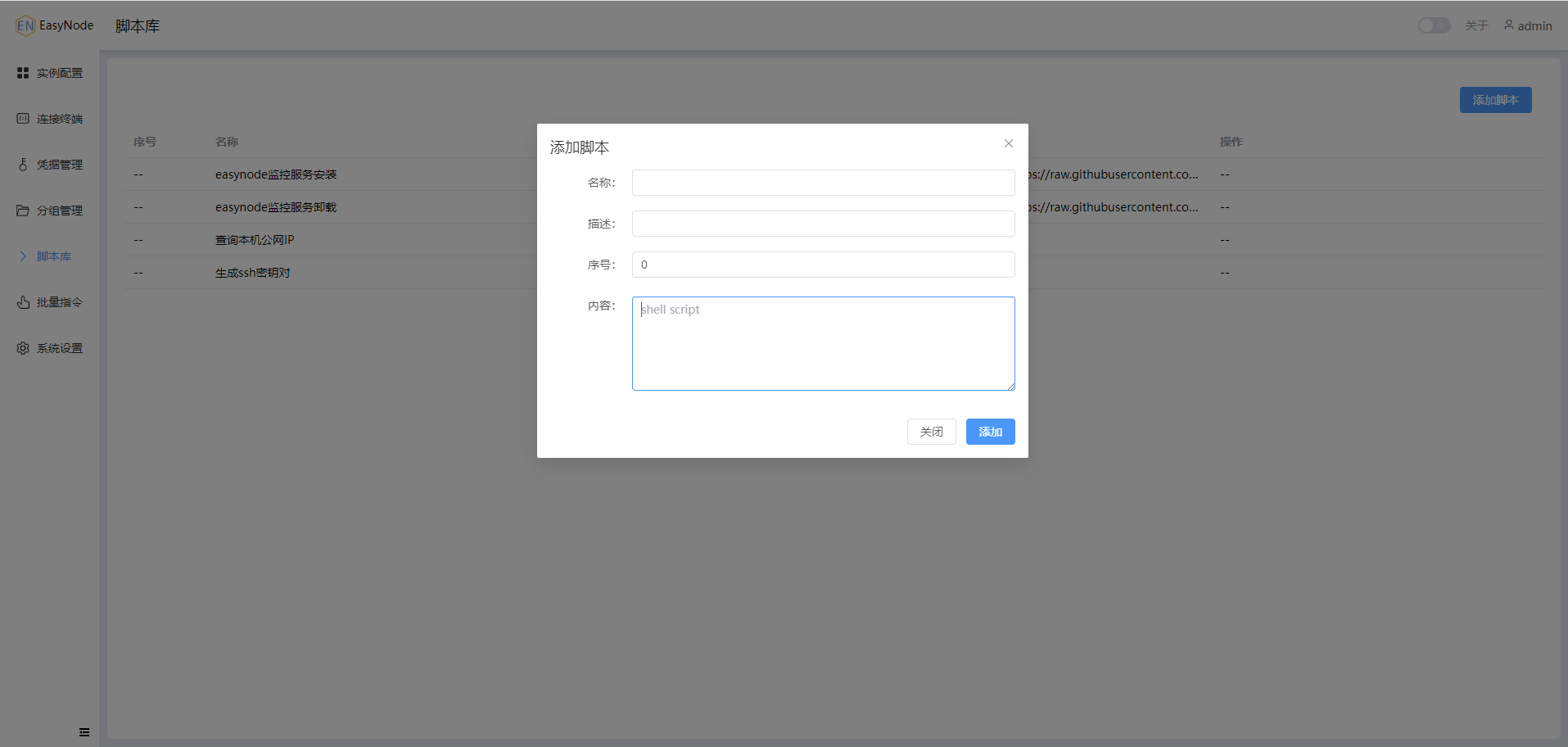Click the arrow beside 脚本库 menu

click(x=23, y=256)
